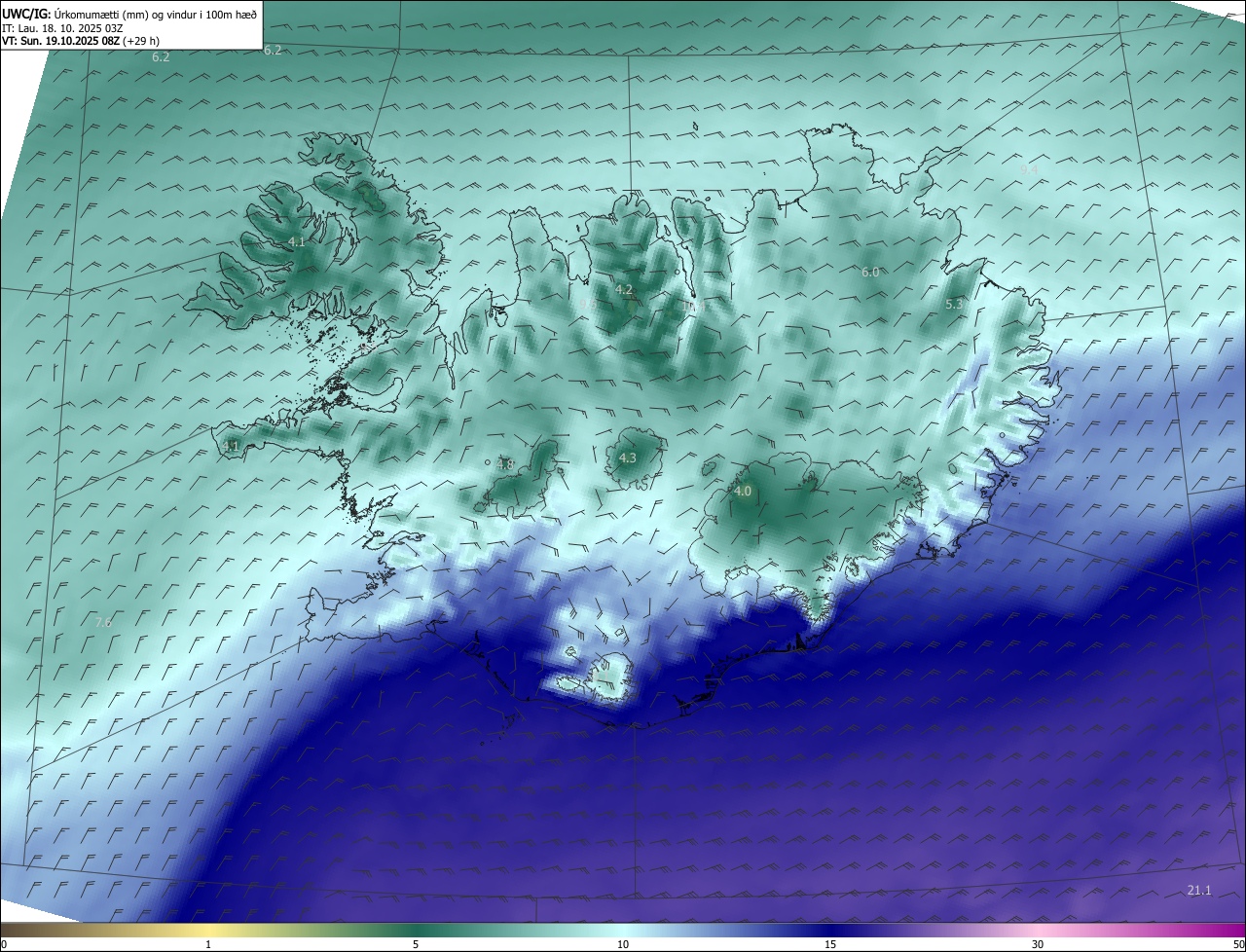Screen dimensions: 1246x952
Task: Click the 15 label on the color scale
Action: (830, 944)
